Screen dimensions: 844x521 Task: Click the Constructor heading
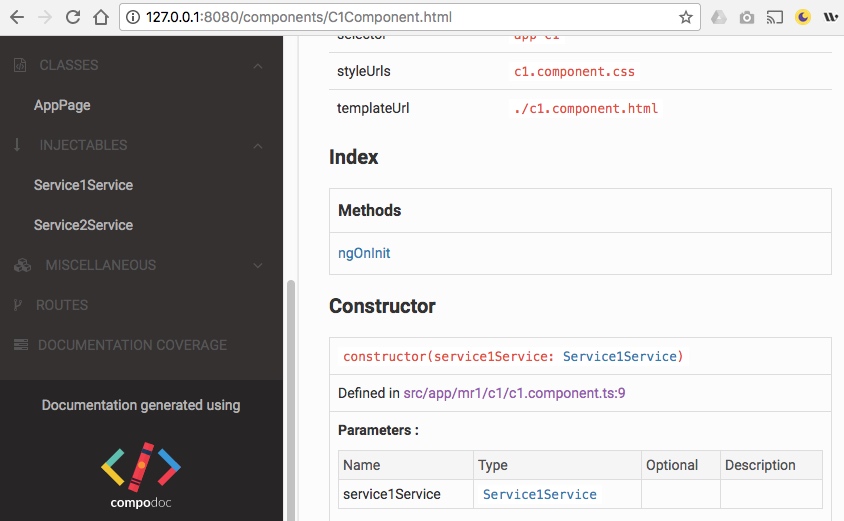coord(382,306)
